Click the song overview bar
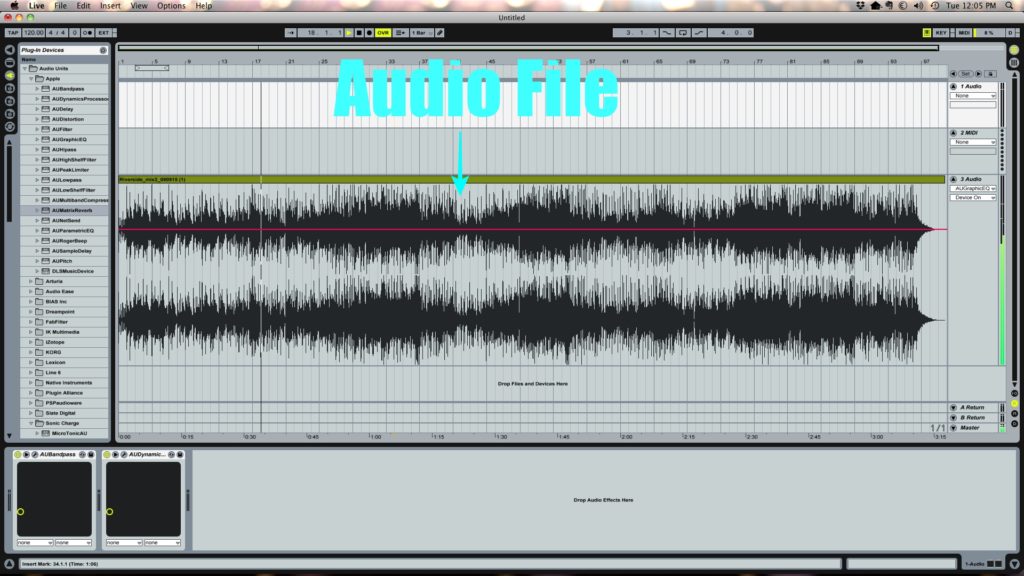Screen dimensions: 1024x576 [528, 48]
